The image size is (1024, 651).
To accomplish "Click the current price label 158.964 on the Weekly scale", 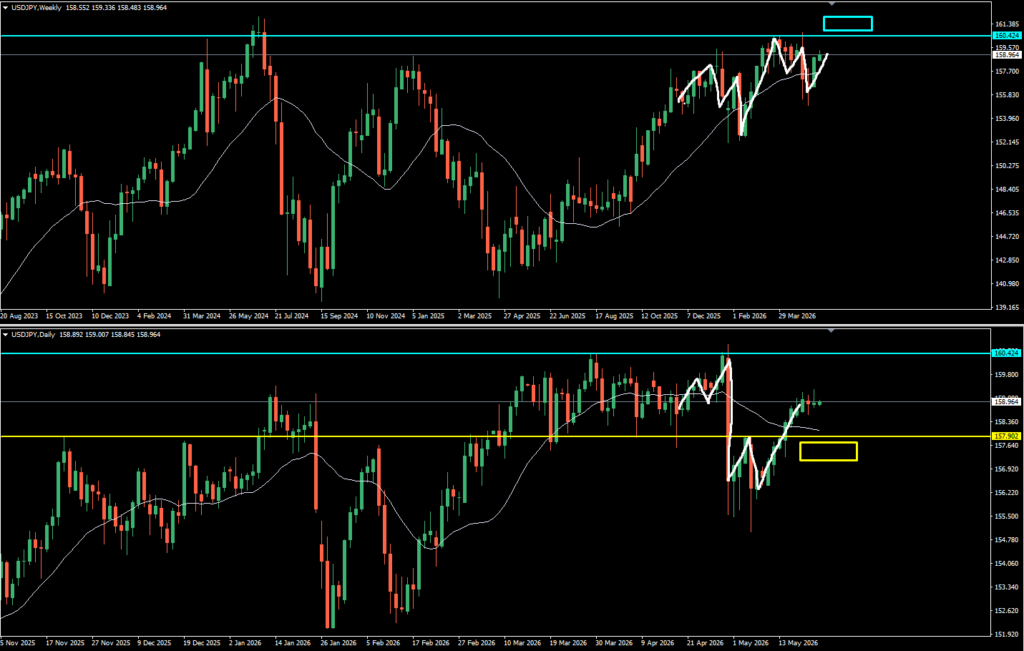I will 1006,55.
